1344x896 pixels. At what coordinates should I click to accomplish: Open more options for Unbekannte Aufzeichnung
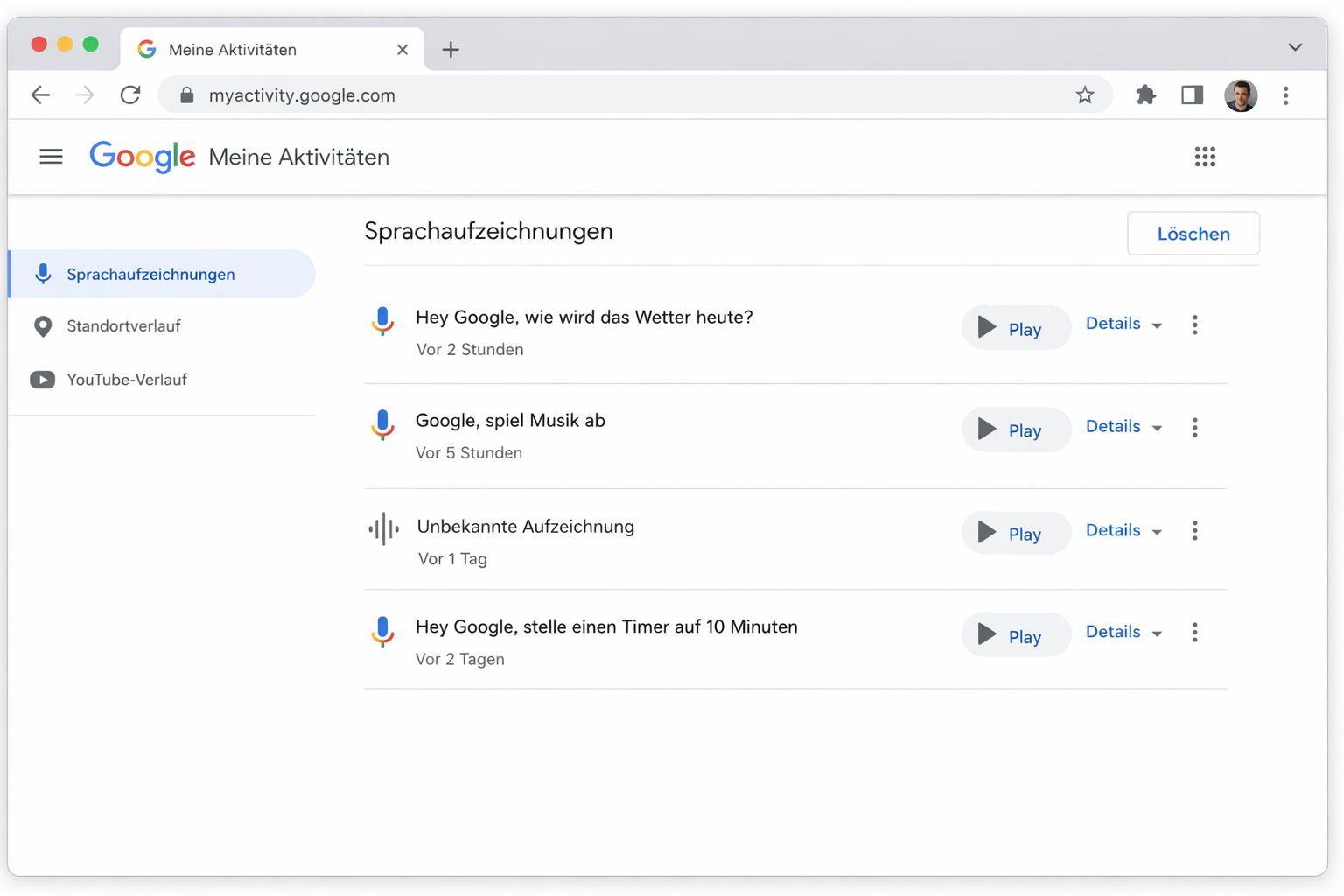tap(1194, 531)
